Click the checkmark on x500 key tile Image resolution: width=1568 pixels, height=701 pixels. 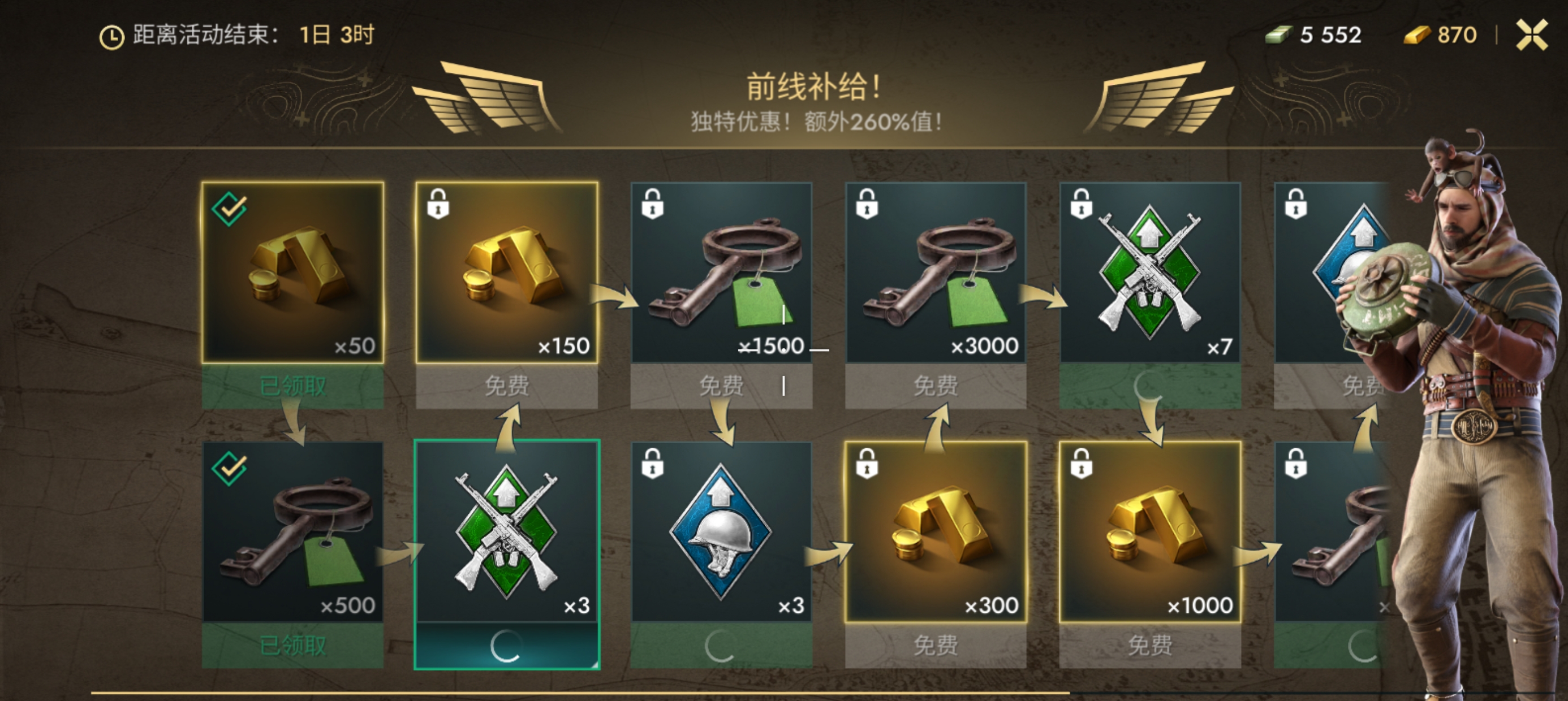(230, 468)
